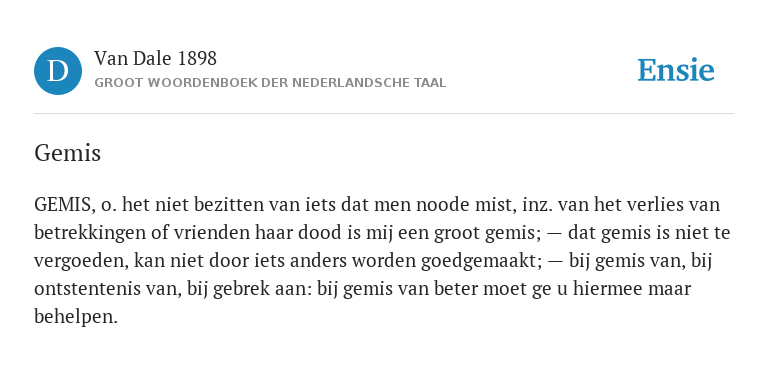Select the capitalized GEMIS word in definition
Image resolution: width=768 pixels, height=384 pixels.
(x=63, y=205)
